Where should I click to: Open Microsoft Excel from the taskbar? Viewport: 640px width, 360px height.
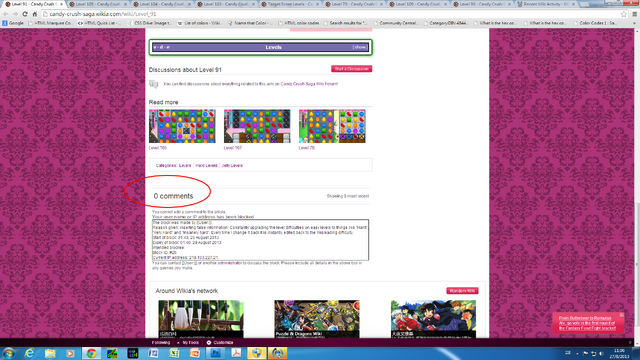point(174,353)
